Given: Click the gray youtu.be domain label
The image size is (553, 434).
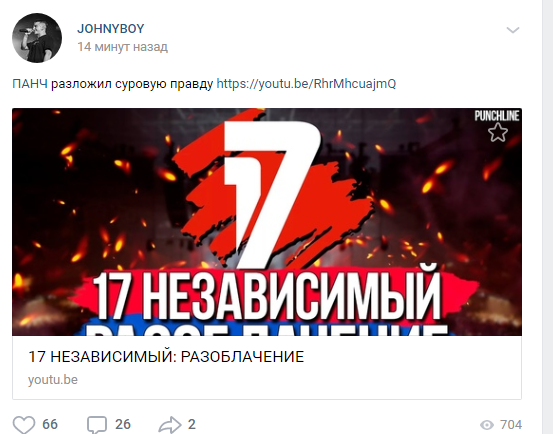Looking at the screenshot, I should pyautogui.click(x=53, y=380).
